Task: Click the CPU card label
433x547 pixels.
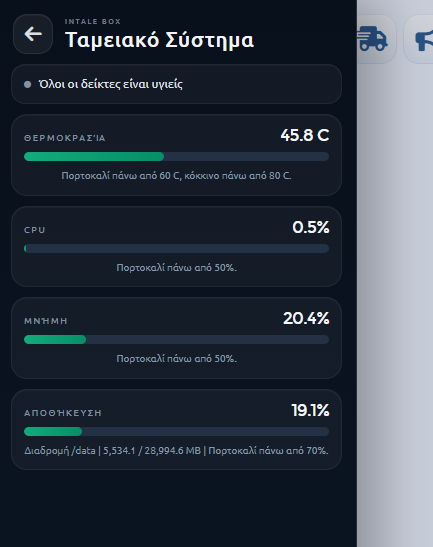Action: 35,230
